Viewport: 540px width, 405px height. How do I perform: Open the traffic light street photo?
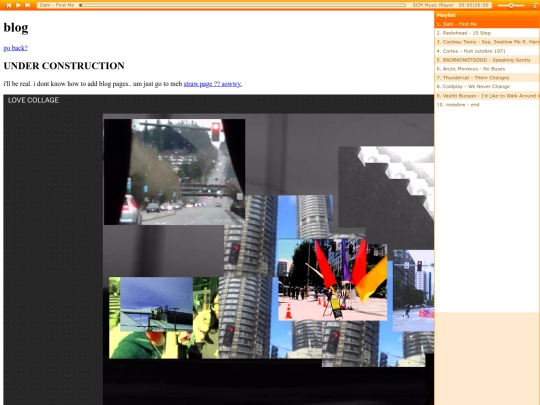(175, 172)
